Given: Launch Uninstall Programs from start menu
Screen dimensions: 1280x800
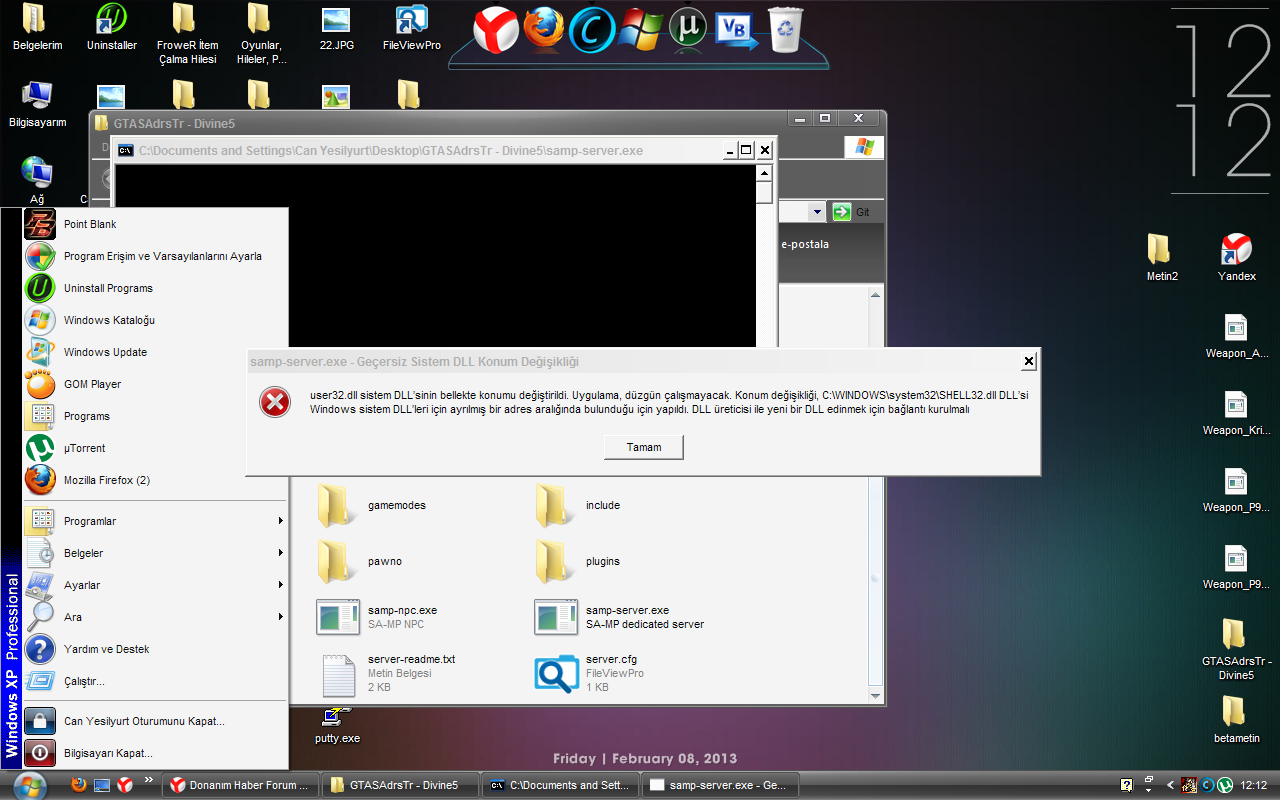Looking at the screenshot, I should coord(155,289).
